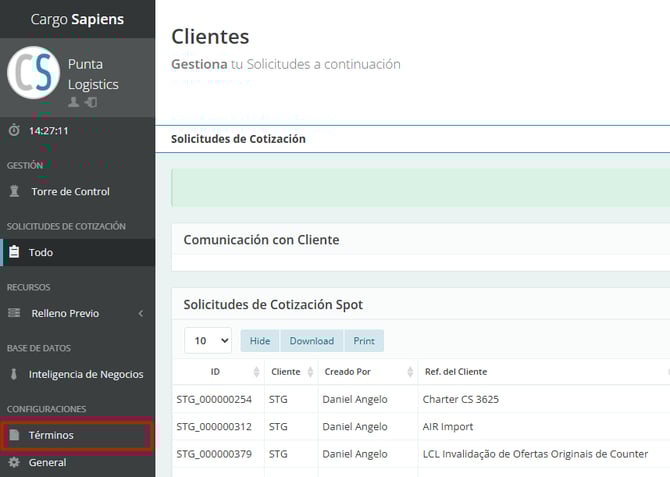Sort by the Creado Por column

pyautogui.click(x=409, y=372)
